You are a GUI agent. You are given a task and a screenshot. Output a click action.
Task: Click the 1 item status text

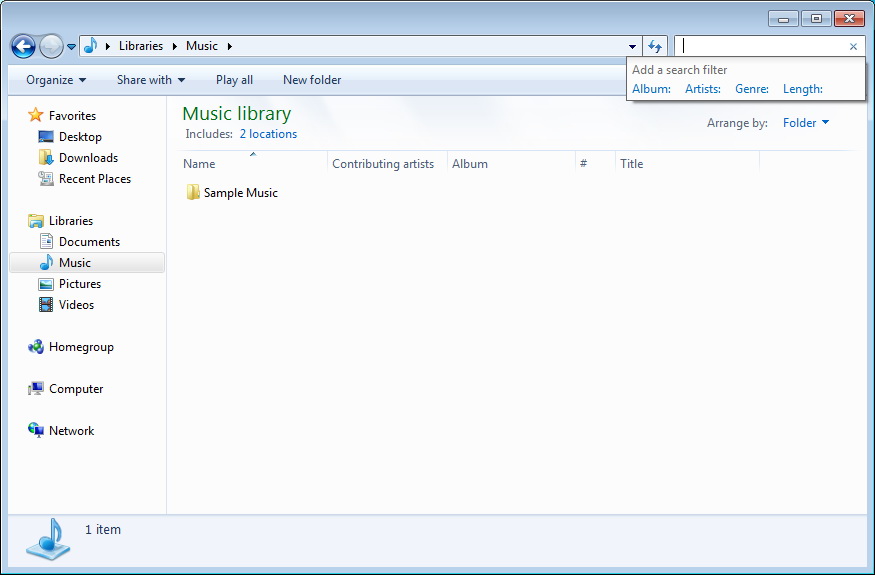click(x=103, y=529)
